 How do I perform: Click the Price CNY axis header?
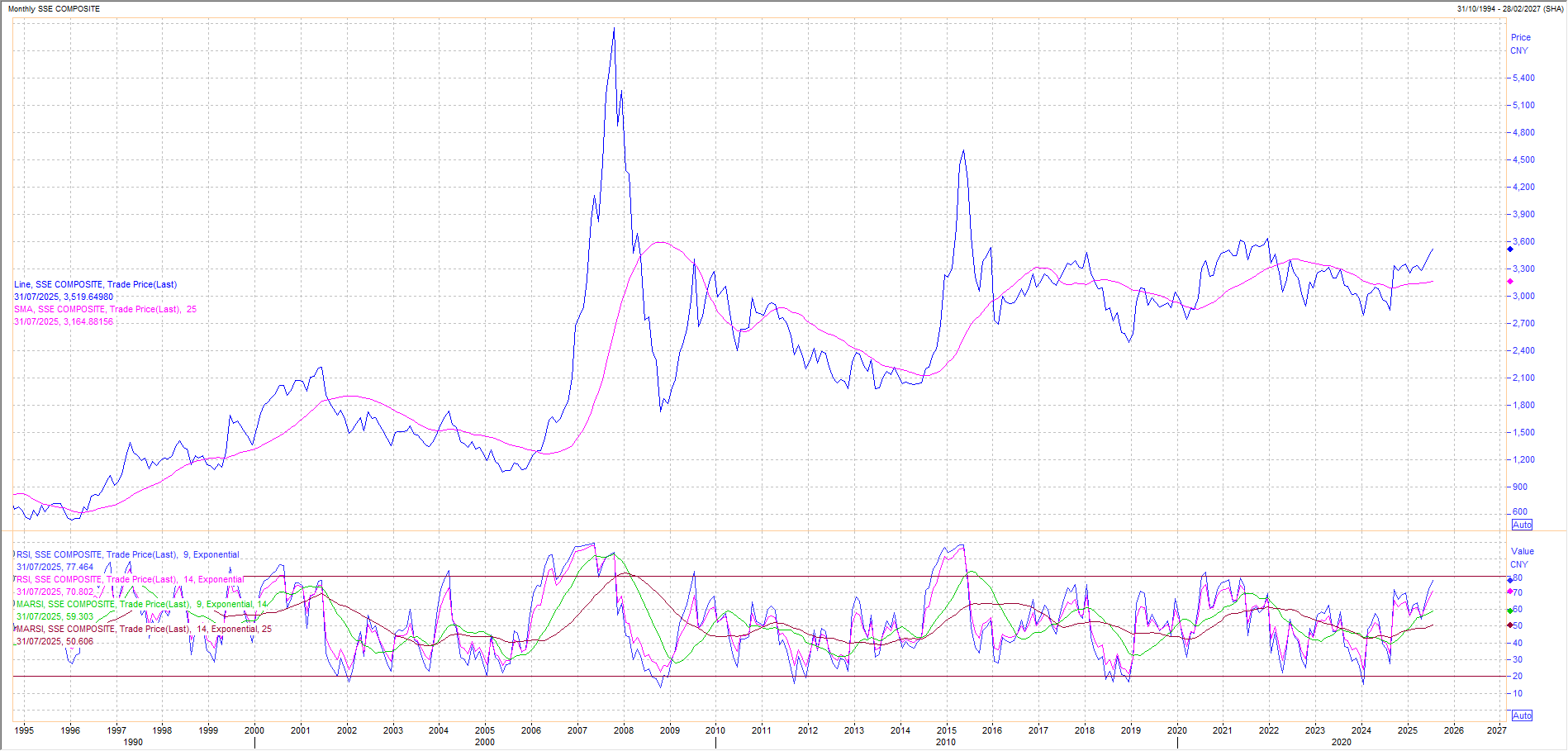(x=1520, y=44)
